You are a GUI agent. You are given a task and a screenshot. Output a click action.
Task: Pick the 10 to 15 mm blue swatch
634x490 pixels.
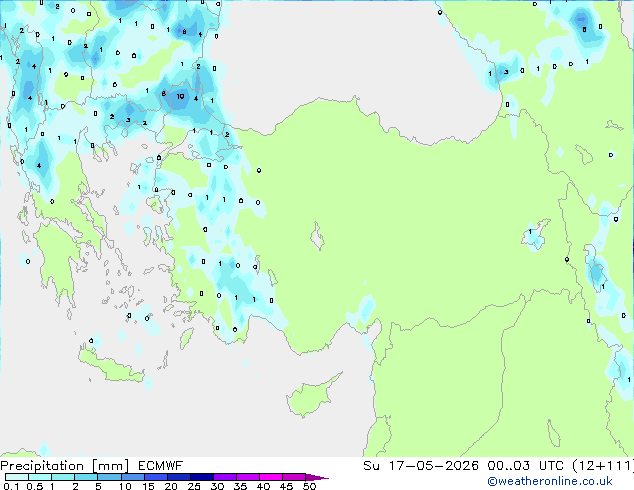point(132,477)
